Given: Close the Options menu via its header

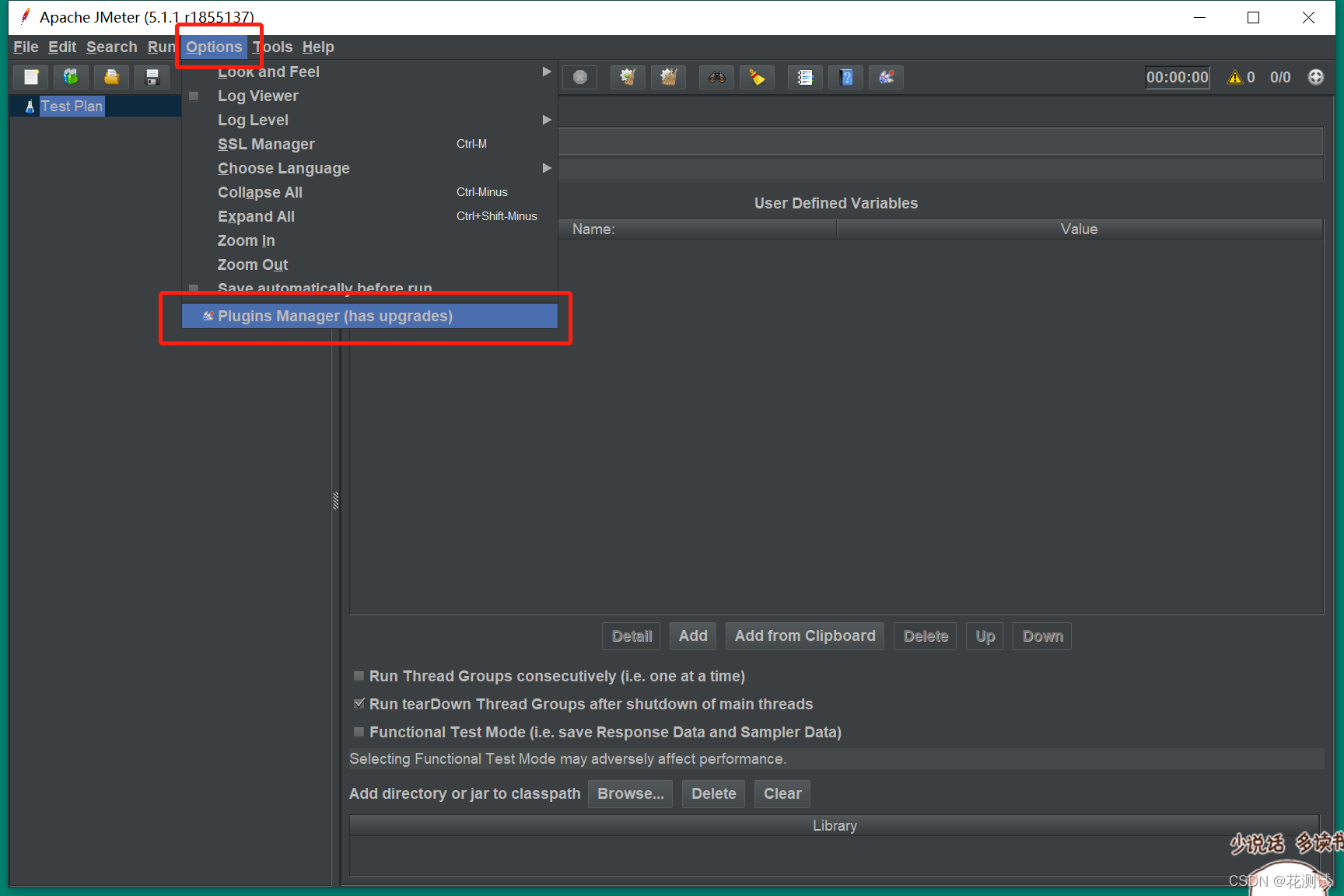Looking at the screenshot, I should coord(214,47).
